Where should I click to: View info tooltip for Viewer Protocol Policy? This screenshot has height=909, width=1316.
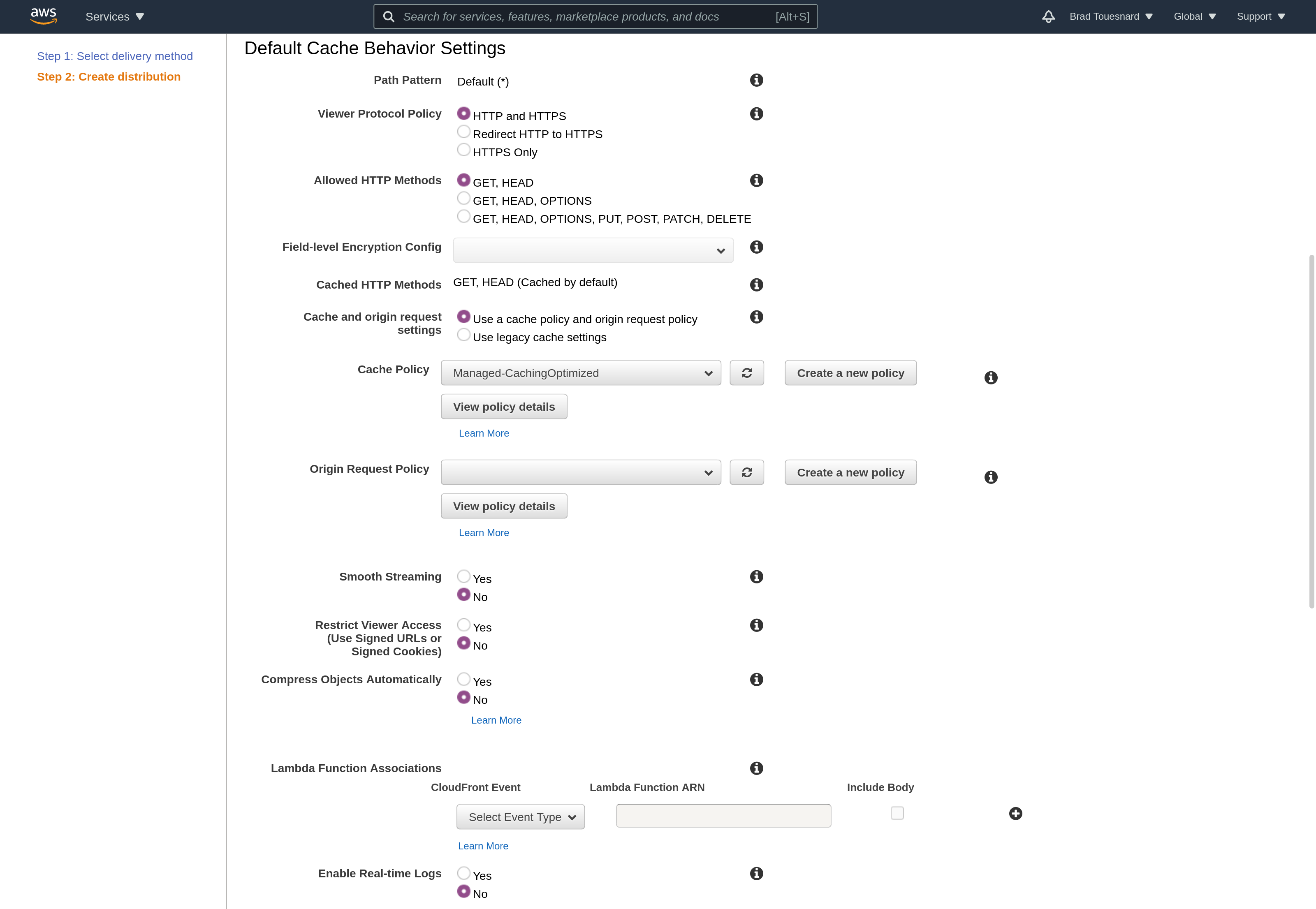pyautogui.click(x=756, y=113)
